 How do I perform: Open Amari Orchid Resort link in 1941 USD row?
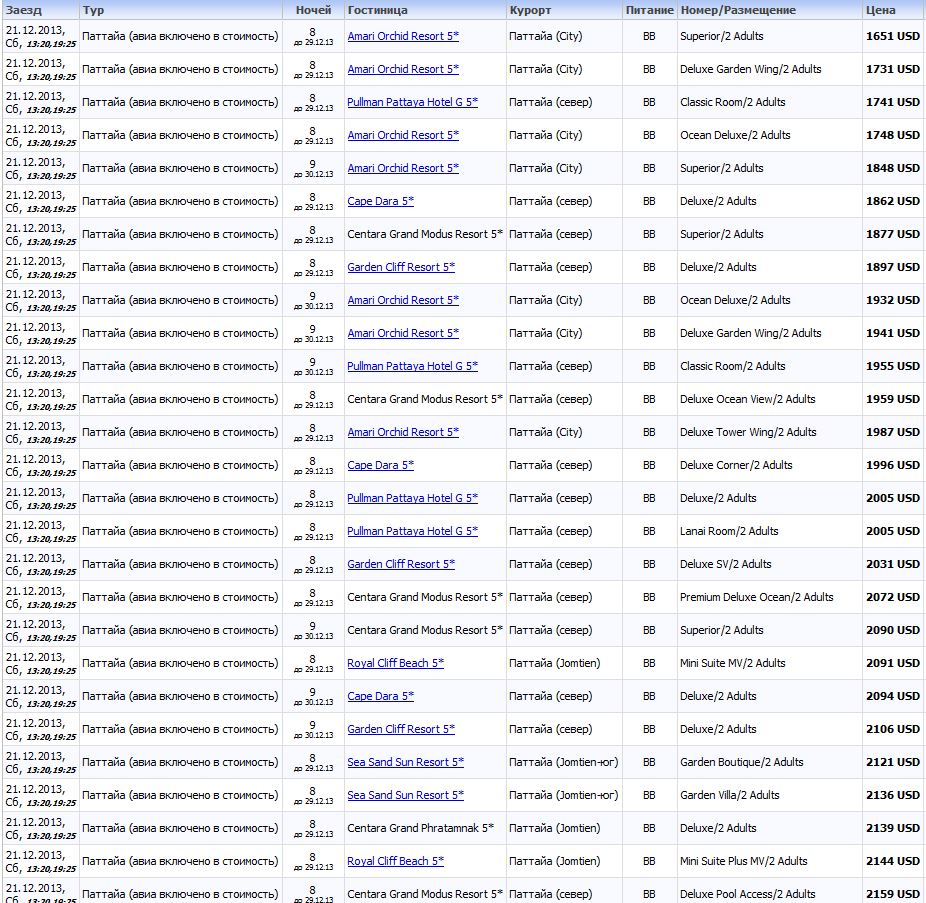[x=403, y=333]
